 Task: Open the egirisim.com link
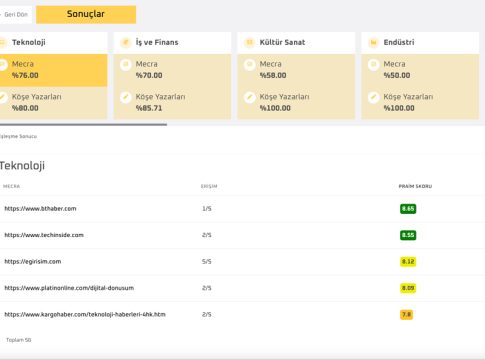point(33,261)
